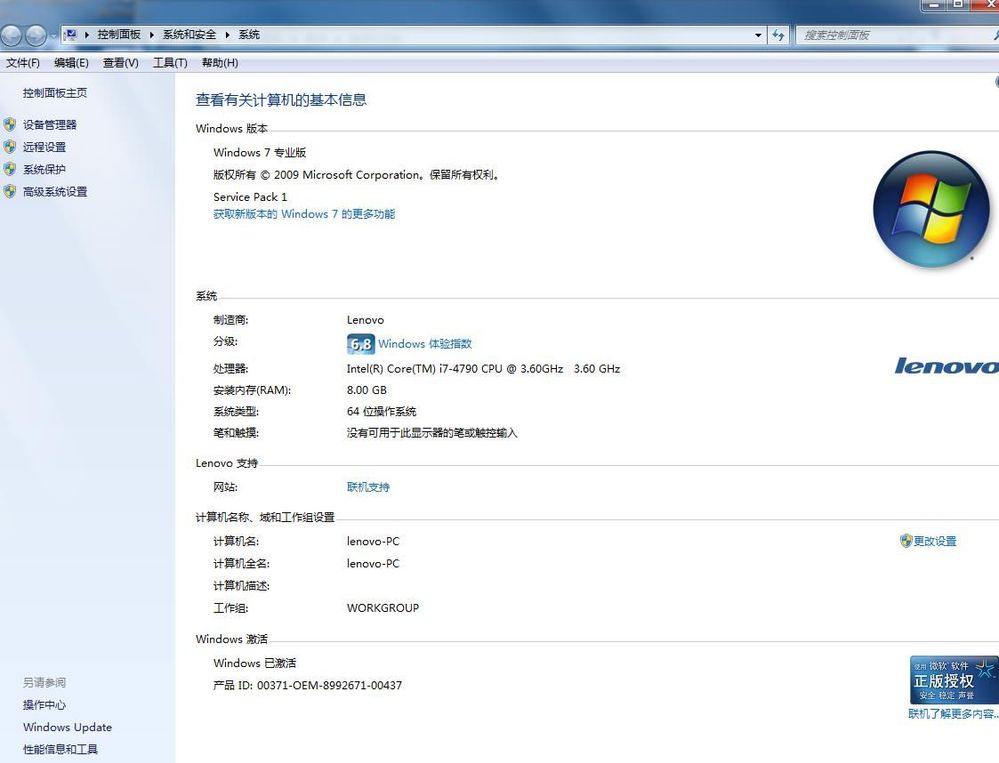Click 更改设置 link

[935, 541]
